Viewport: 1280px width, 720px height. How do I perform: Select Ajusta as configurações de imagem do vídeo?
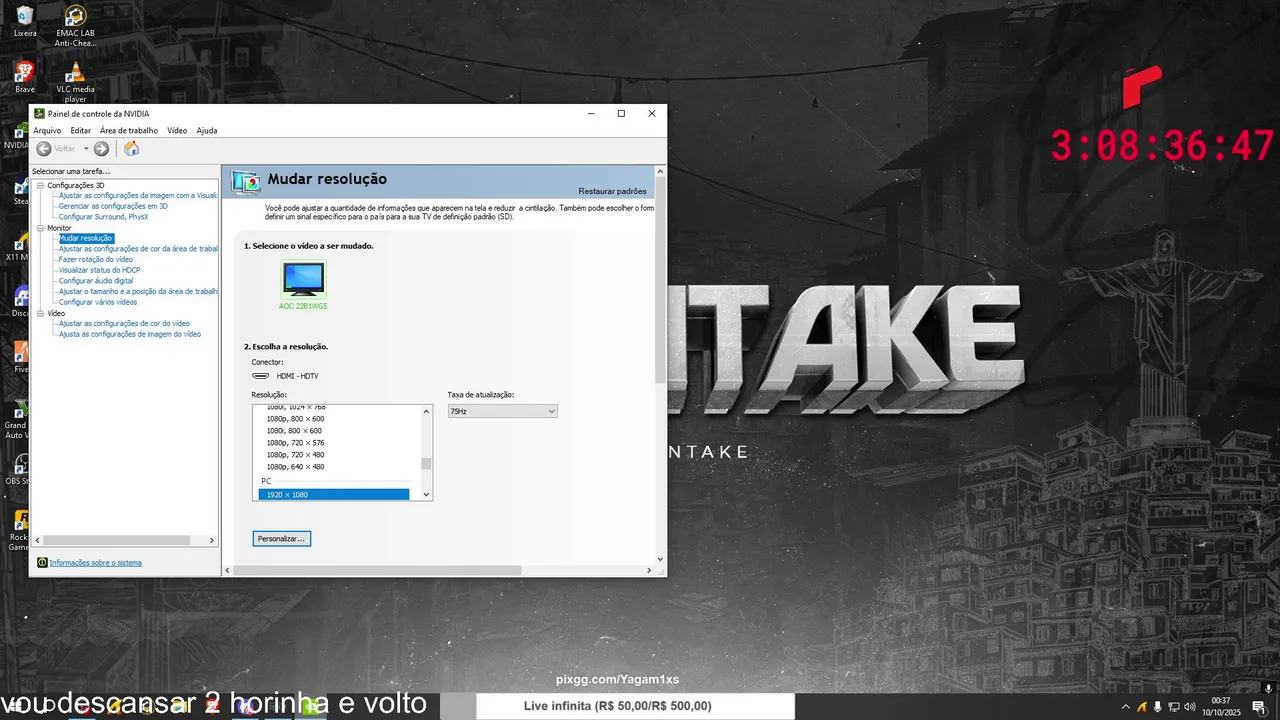[130, 334]
